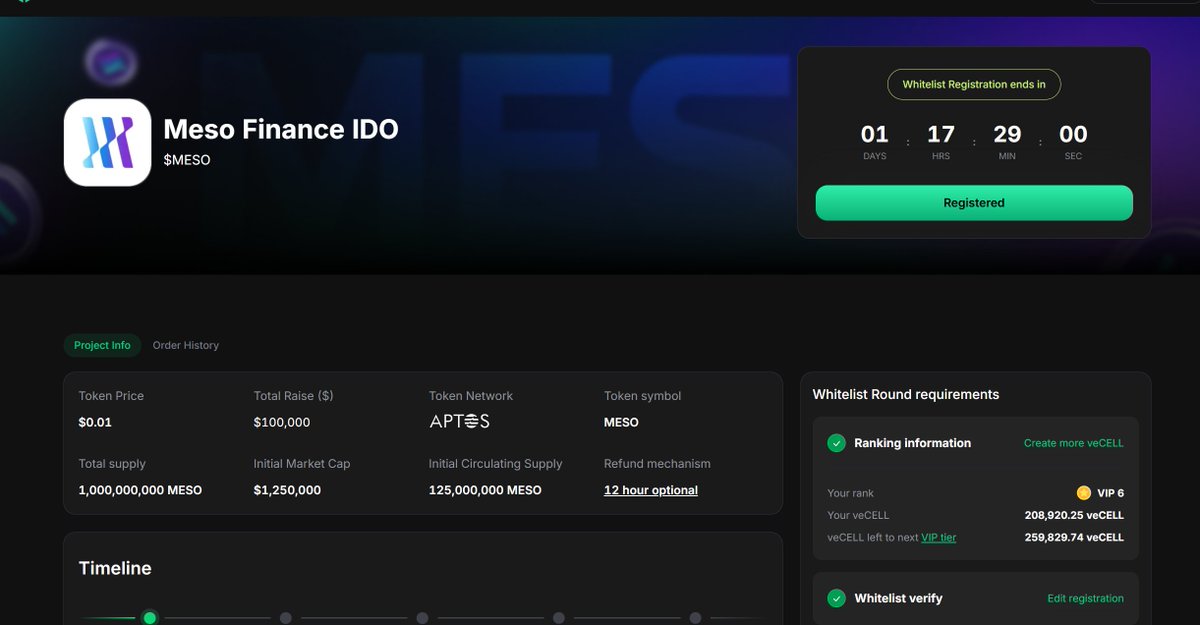
Task: Select the active green timeline milestone dot
Action: [x=149, y=618]
